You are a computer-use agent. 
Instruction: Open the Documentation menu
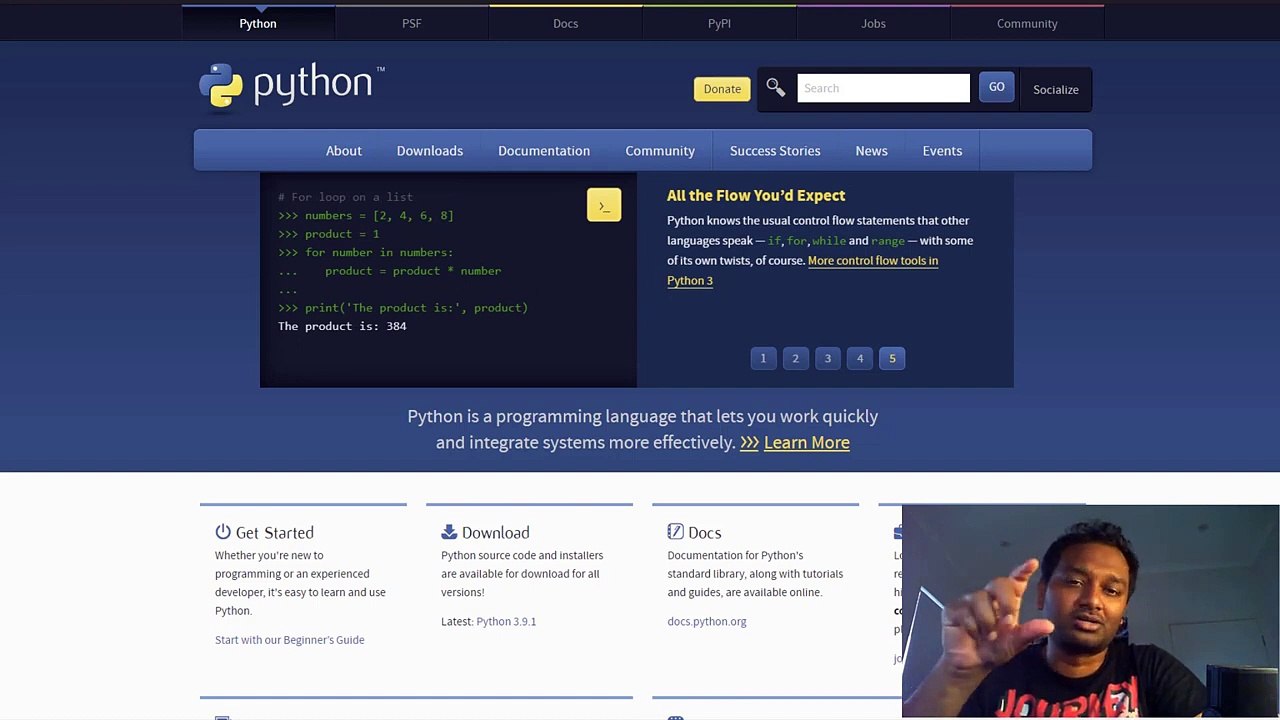click(544, 151)
